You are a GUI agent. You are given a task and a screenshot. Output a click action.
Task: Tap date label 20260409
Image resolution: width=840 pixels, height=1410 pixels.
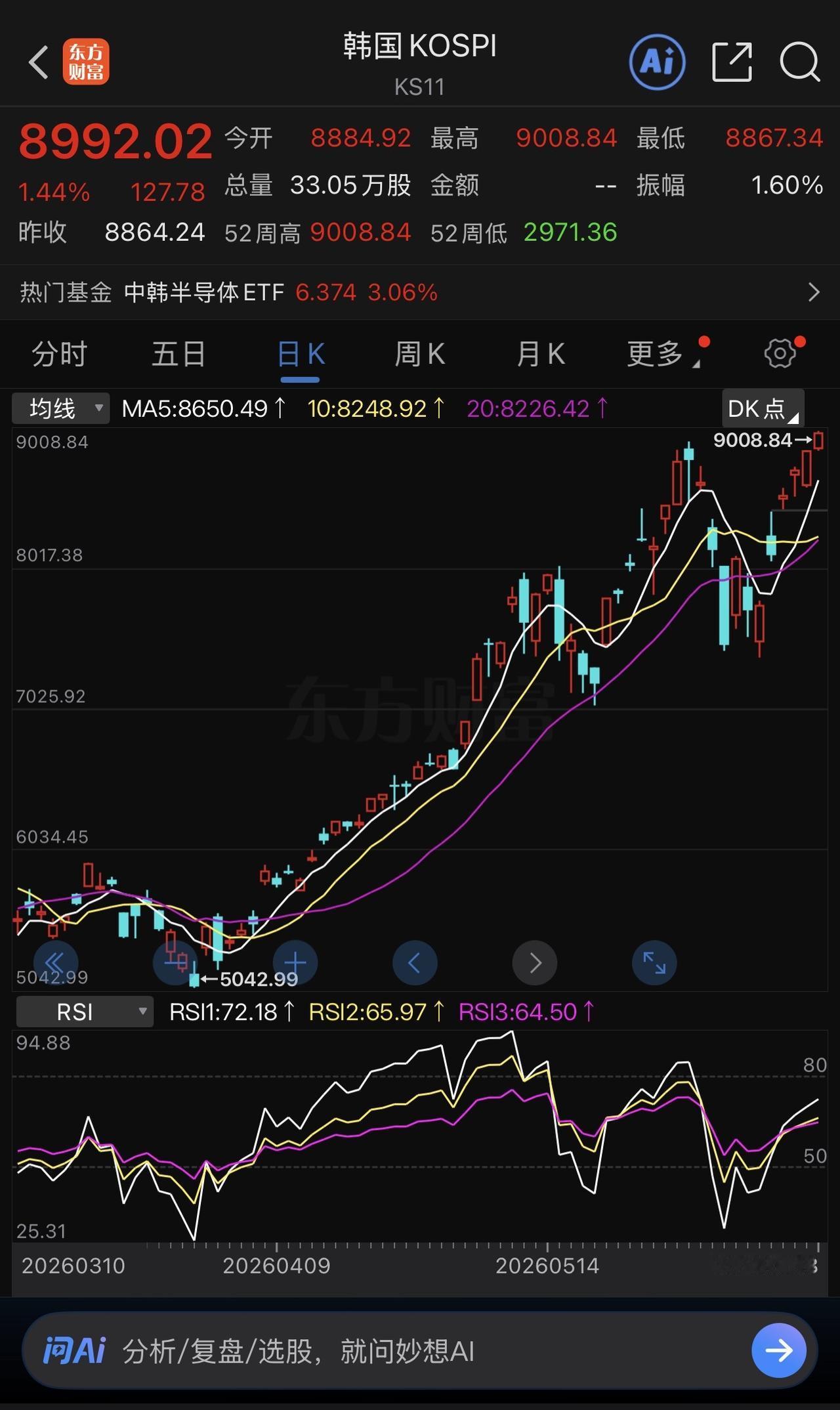pyautogui.click(x=276, y=1266)
